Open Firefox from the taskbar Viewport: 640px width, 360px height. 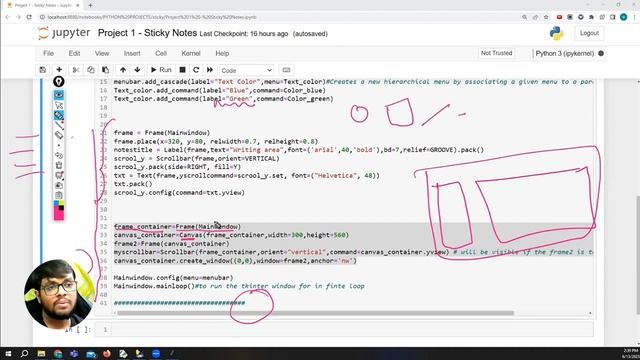[107, 353]
